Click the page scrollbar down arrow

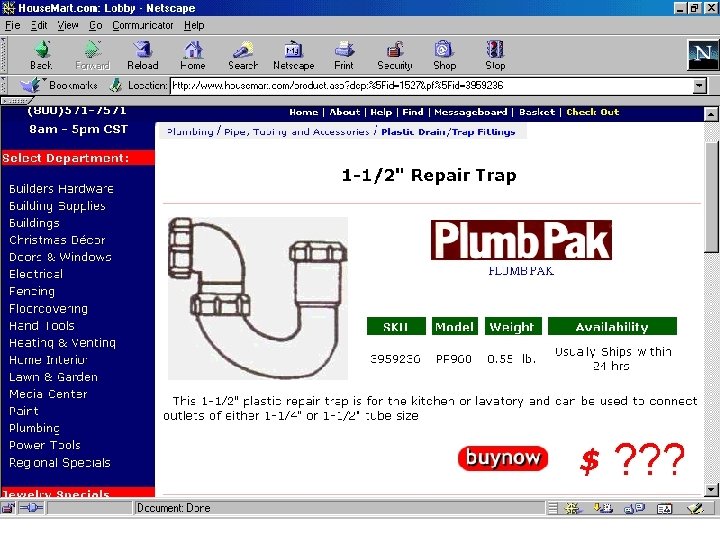point(711,489)
